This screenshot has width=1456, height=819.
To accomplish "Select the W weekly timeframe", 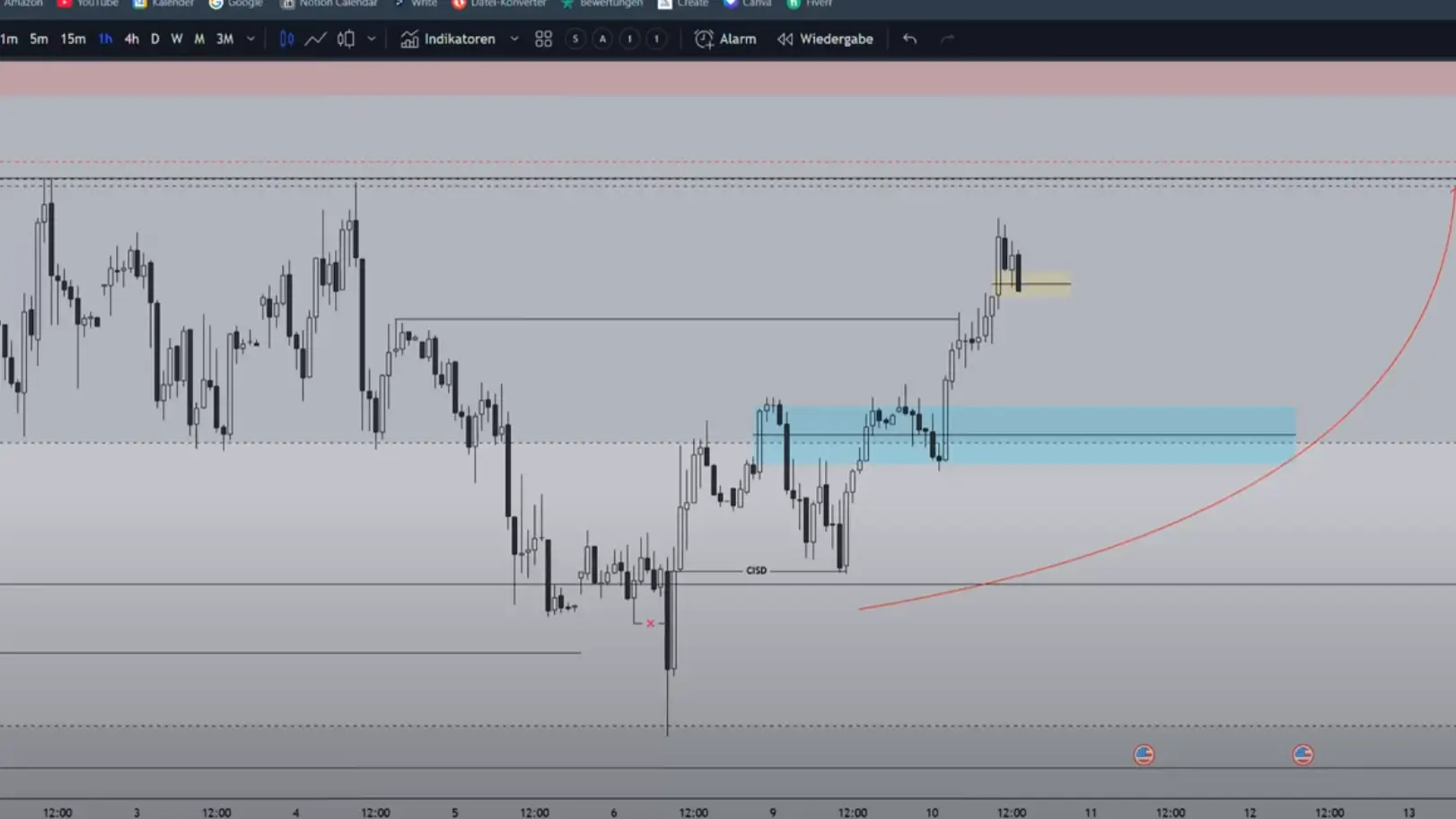I will point(176,39).
